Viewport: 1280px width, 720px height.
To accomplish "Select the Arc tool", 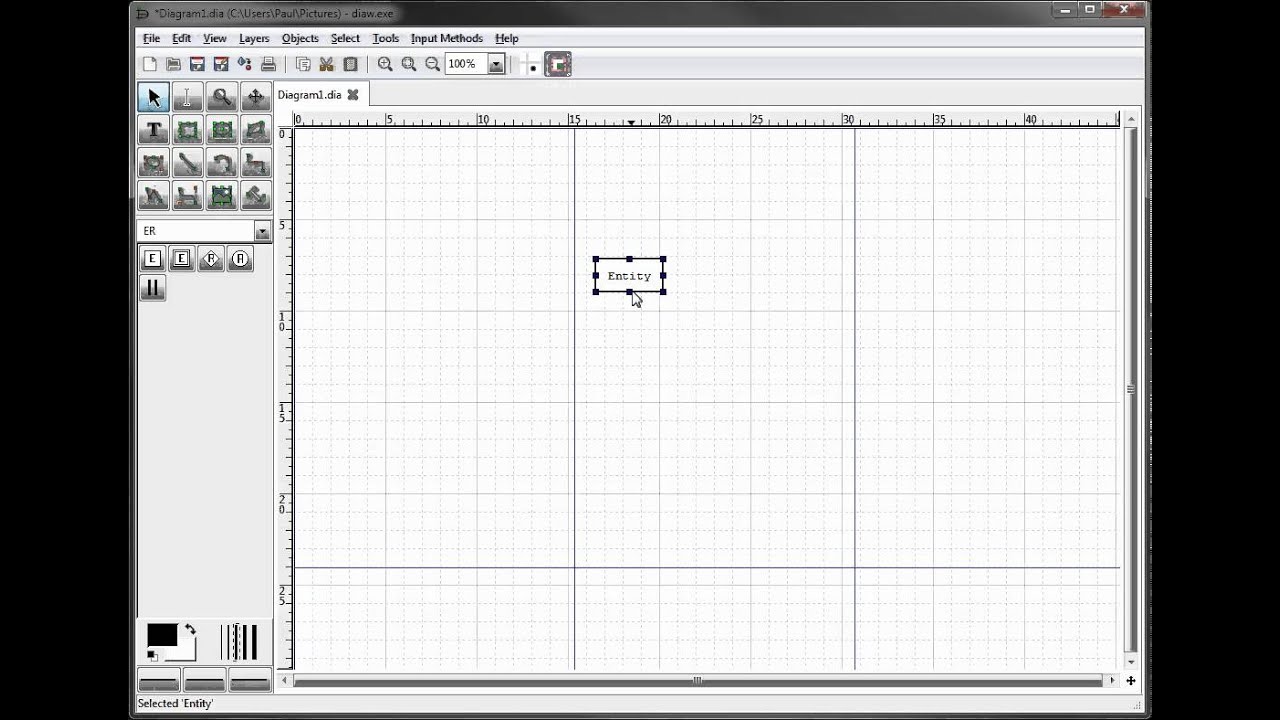I will (x=222, y=163).
